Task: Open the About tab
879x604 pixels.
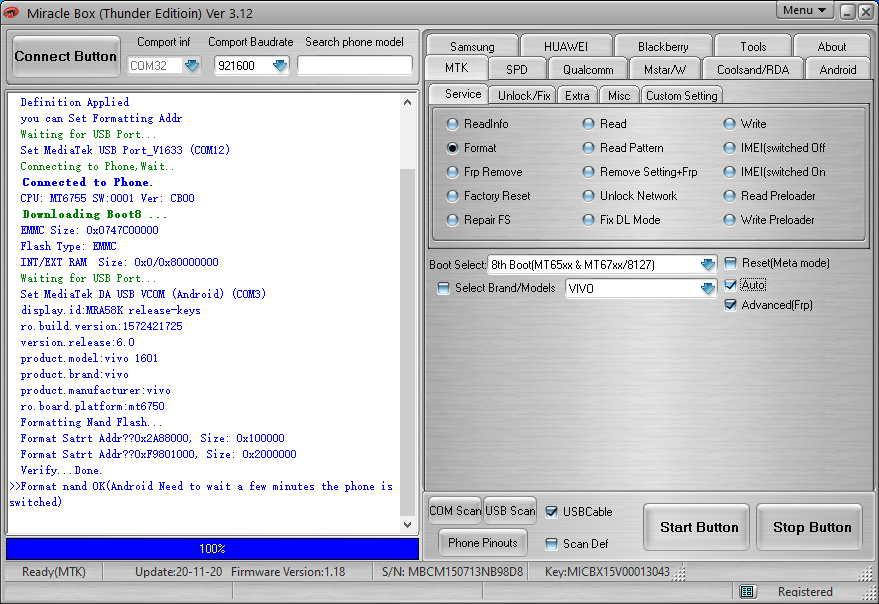Action: click(831, 47)
